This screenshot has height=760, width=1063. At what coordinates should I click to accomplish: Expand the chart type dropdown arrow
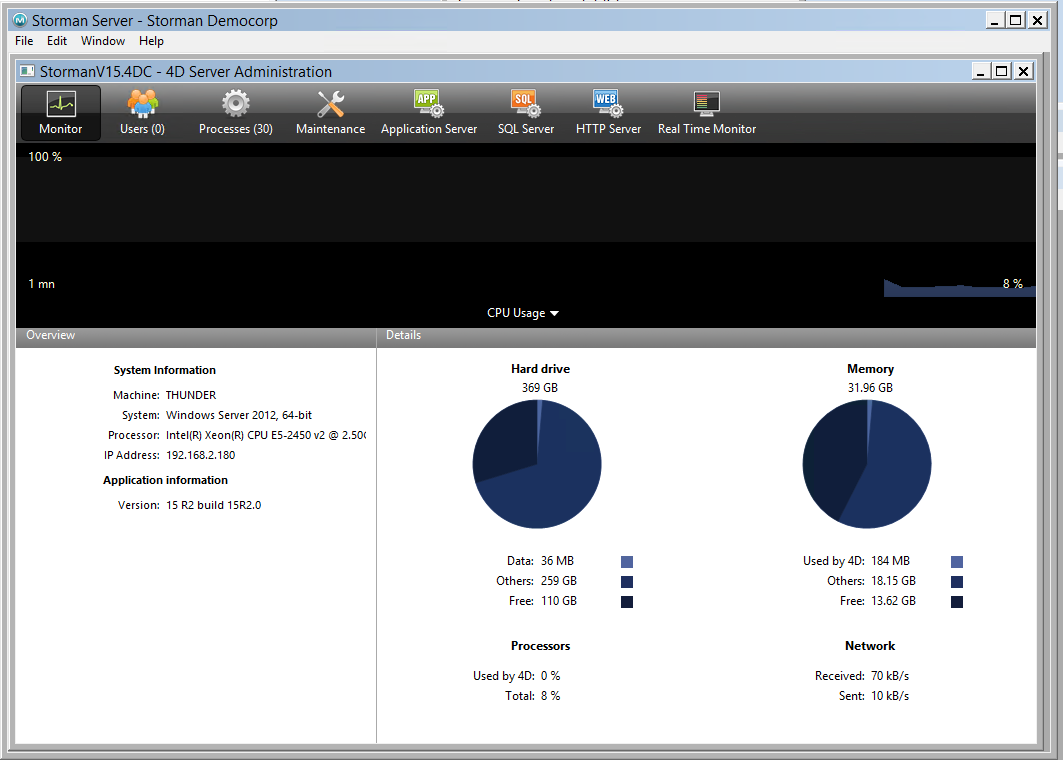pos(554,313)
